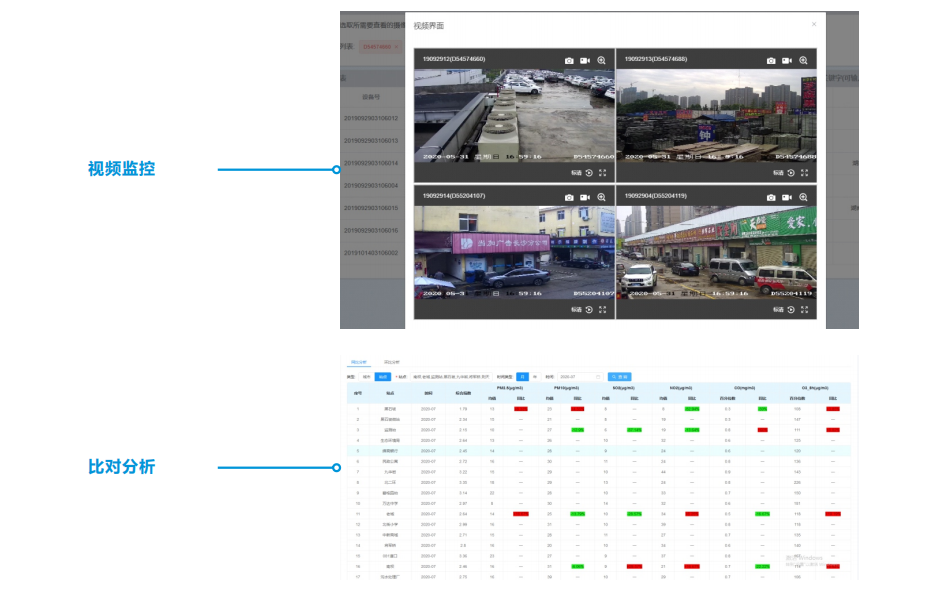Select device row 2019092903106004
The width and height of the screenshot is (945, 603).
[x=372, y=186]
